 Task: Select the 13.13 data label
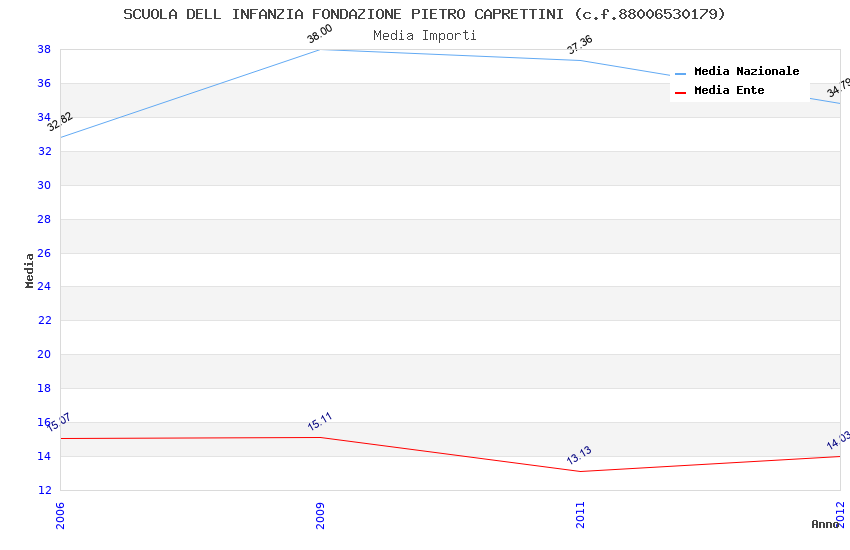(x=579, y=455)
